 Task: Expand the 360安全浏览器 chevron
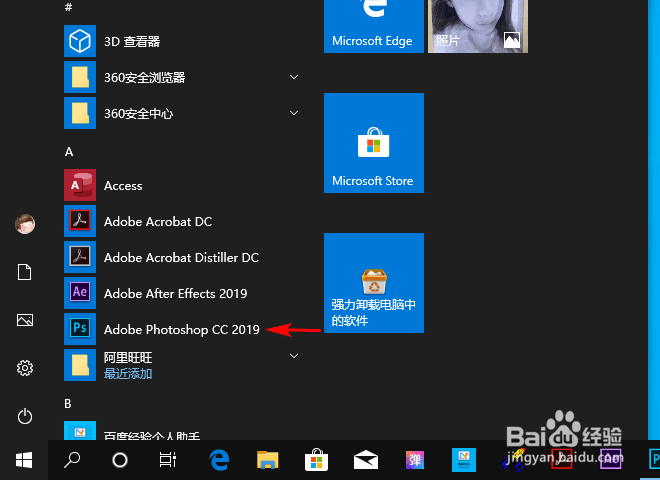pos(294,77)
